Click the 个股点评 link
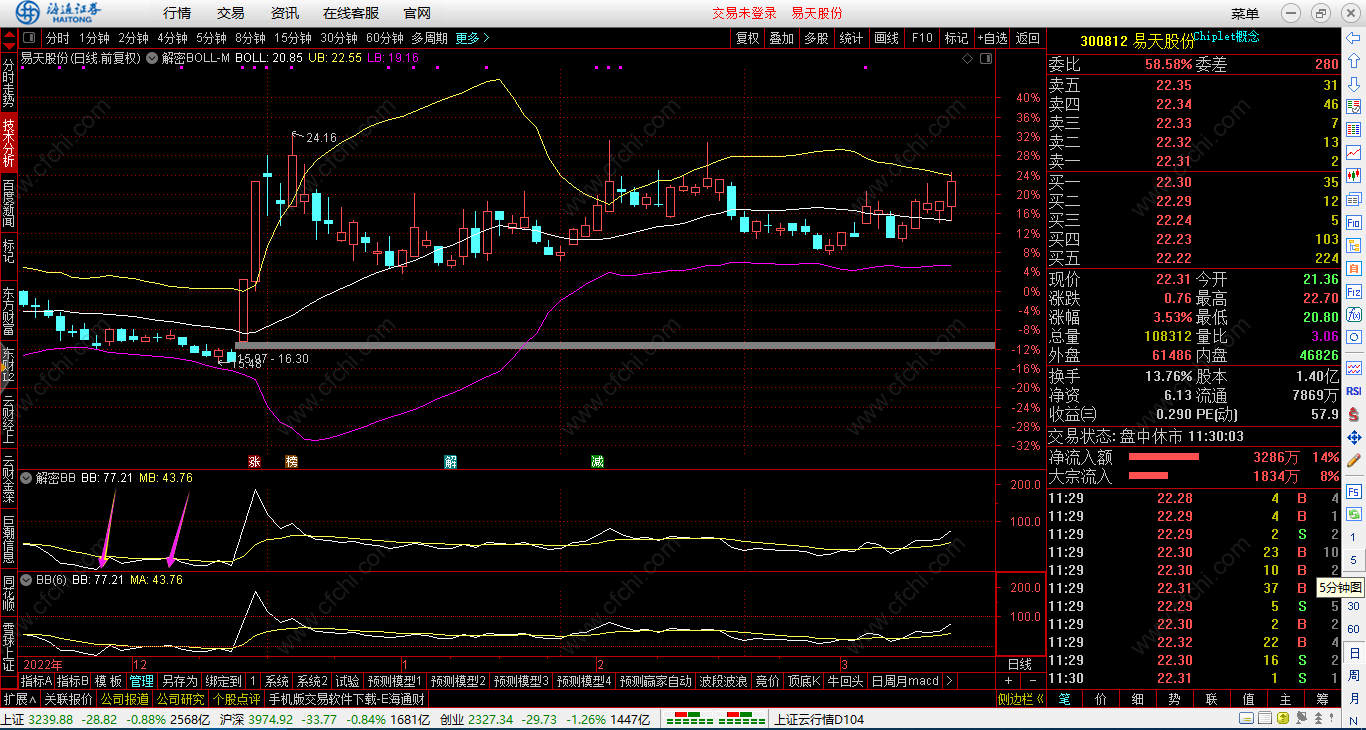Viewport: 1366px width, 730px height. point(236,699)
